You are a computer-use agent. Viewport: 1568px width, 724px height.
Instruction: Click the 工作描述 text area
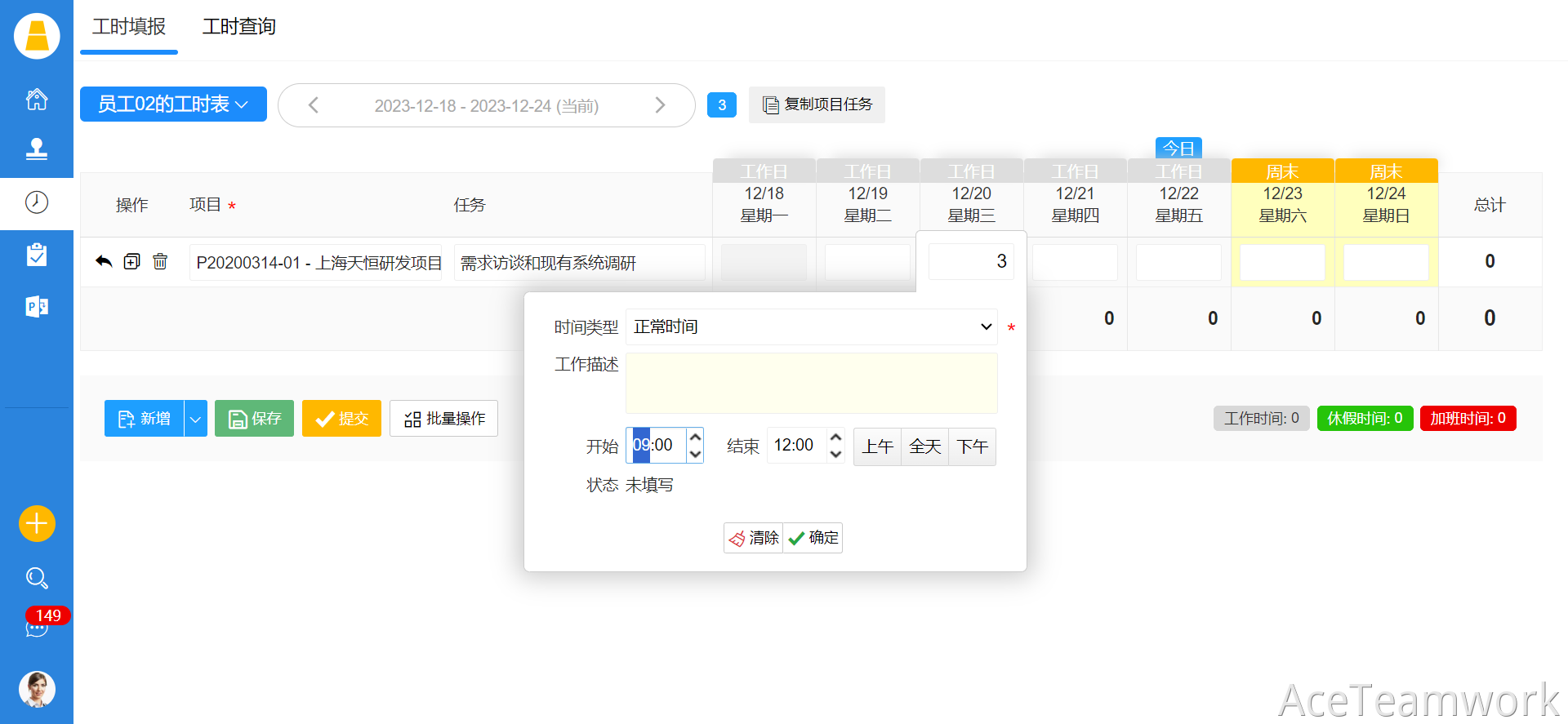pyautogui.click(x=811, y=384)
